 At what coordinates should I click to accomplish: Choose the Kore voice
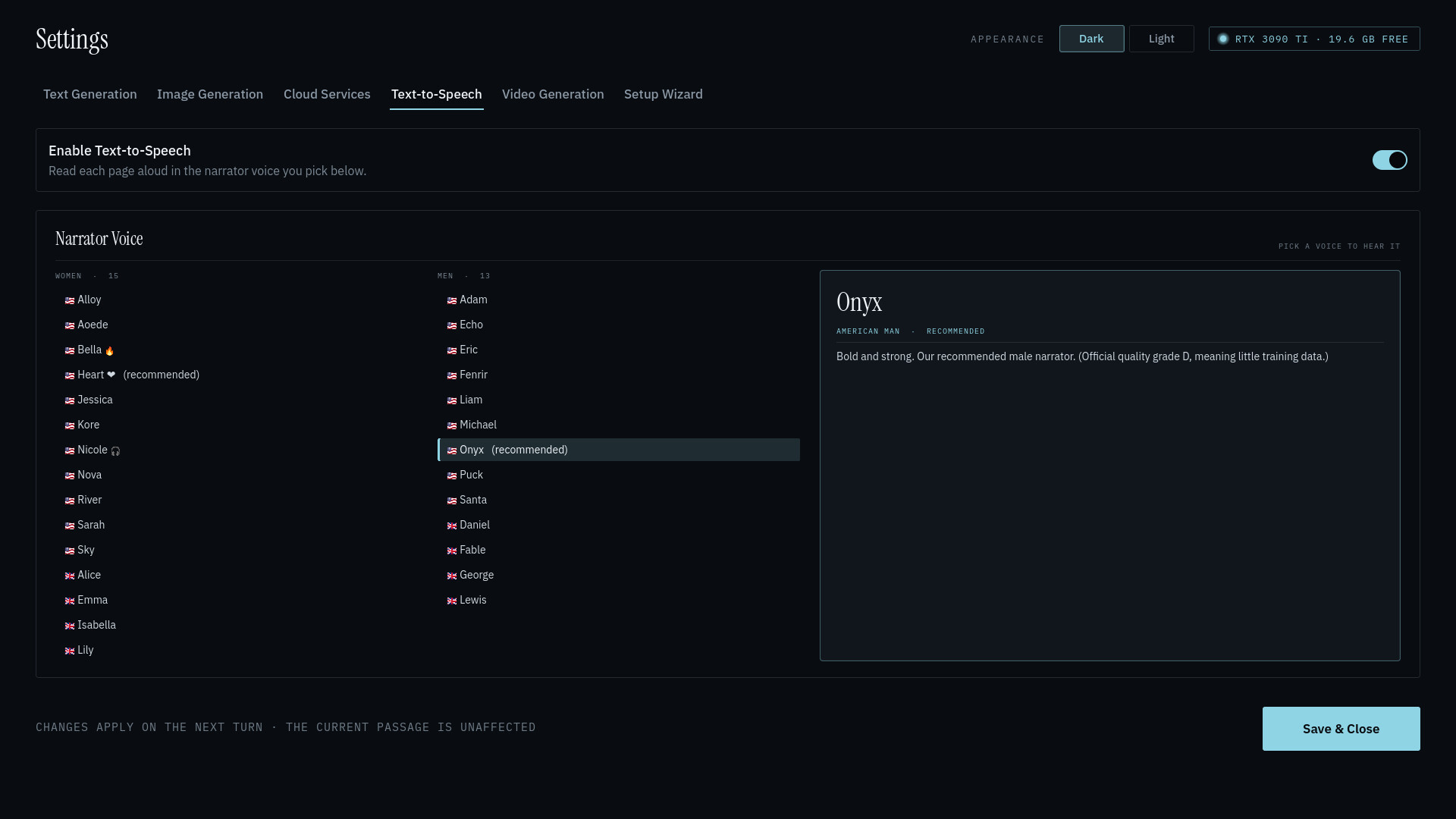[237, 425]
